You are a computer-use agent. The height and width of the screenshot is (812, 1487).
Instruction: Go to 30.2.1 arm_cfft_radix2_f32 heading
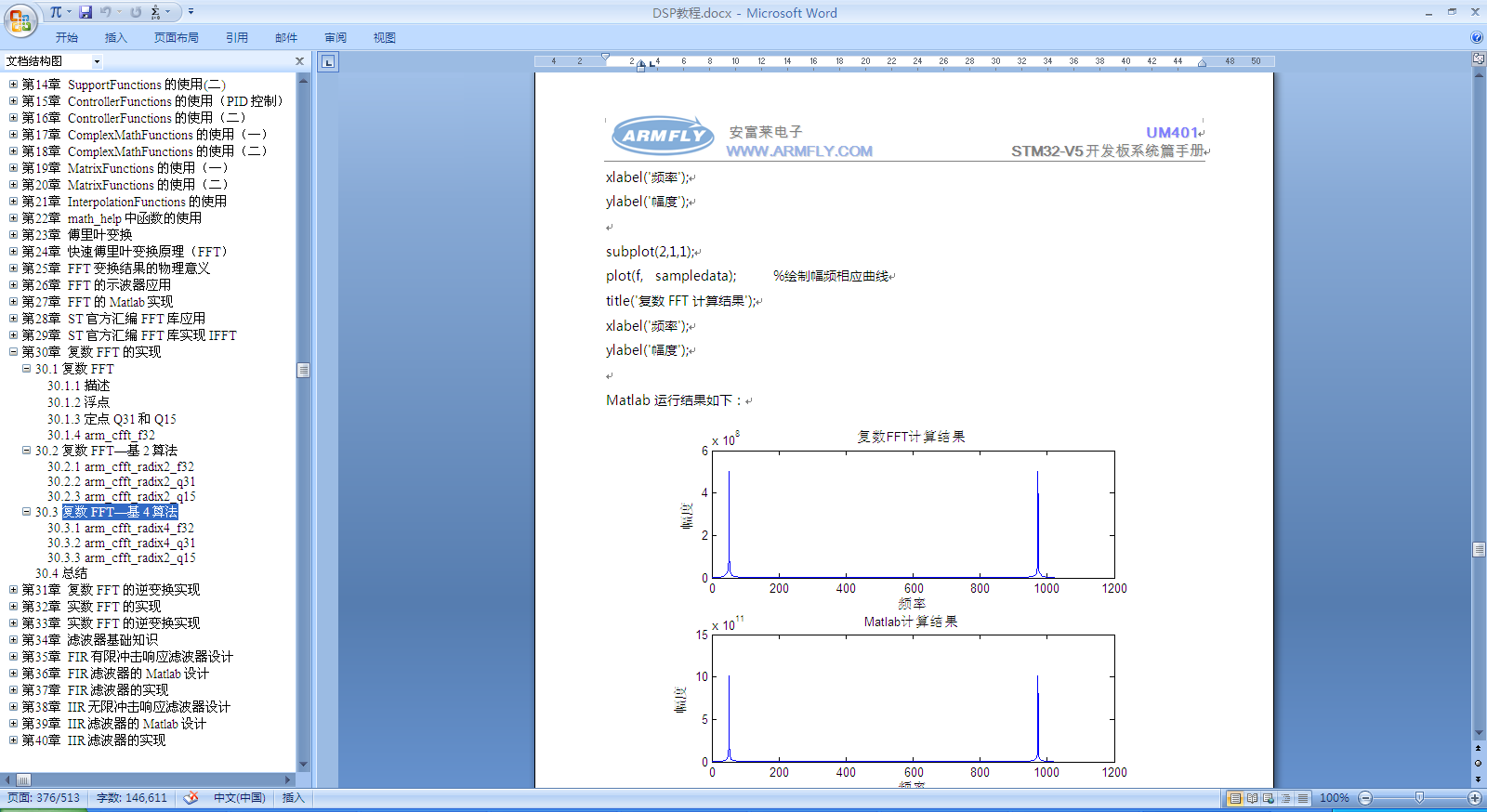pos(121,466)
